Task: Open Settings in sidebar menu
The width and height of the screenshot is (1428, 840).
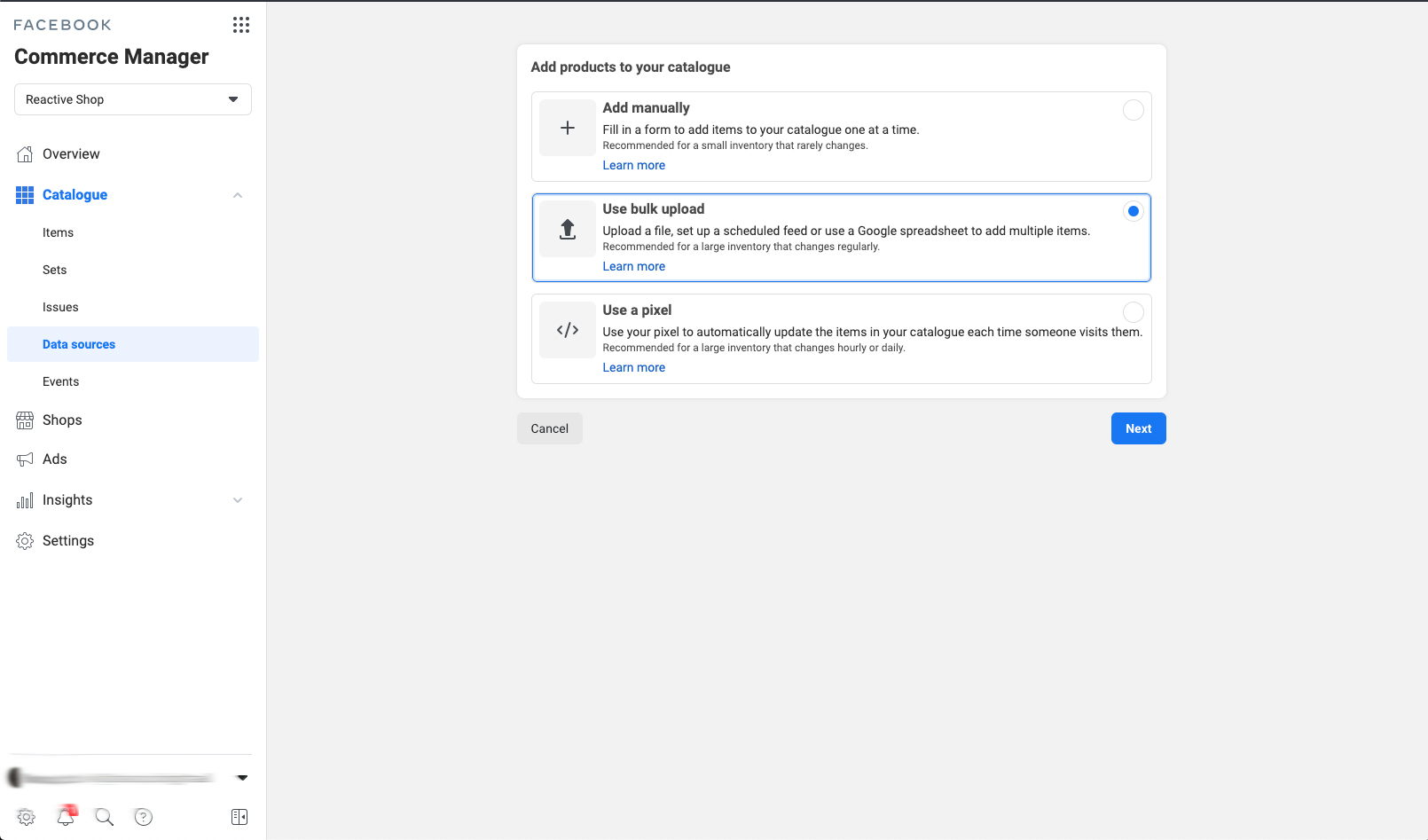Action: [68, 541]
